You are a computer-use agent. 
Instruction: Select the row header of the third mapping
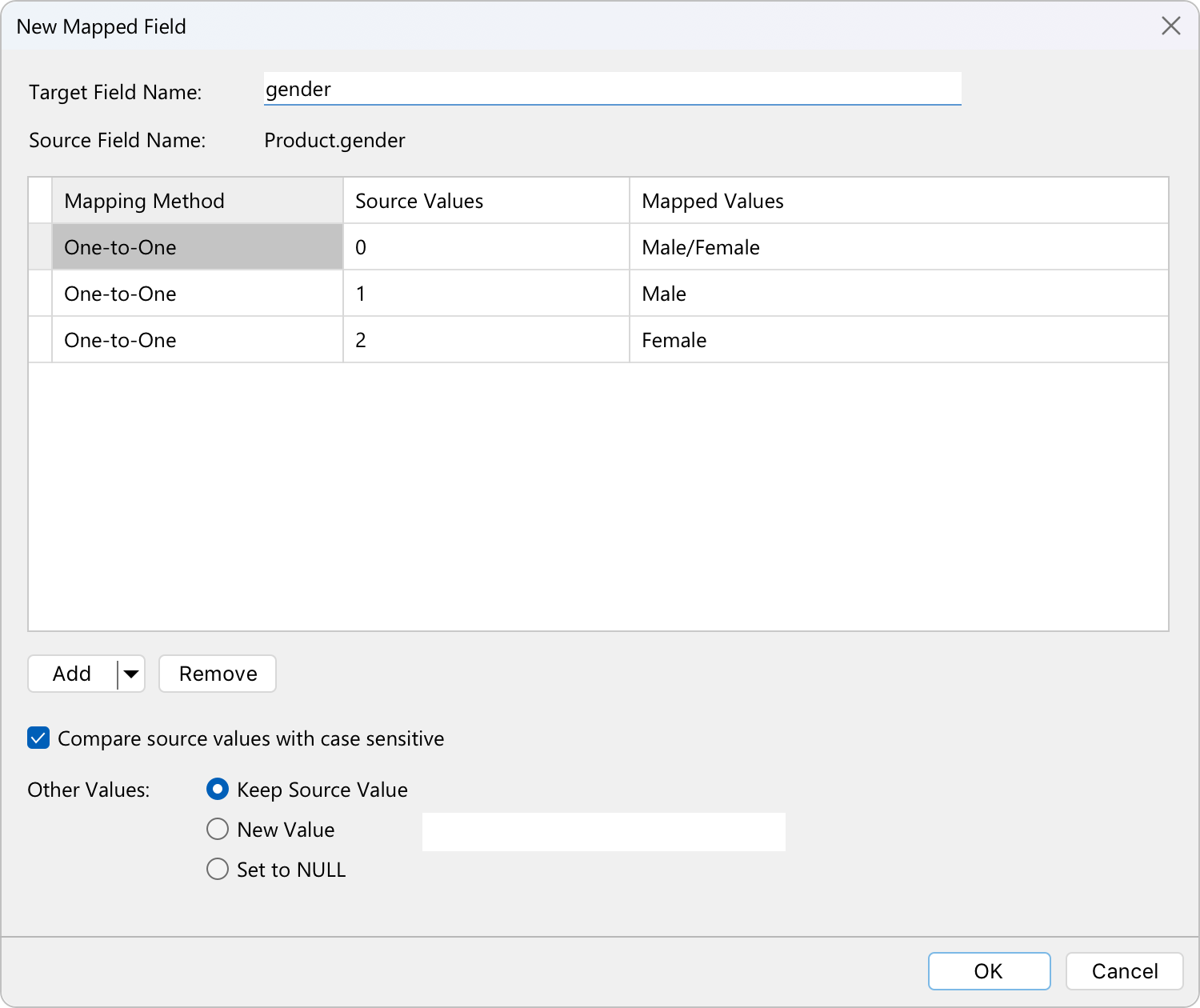[40, 340]
